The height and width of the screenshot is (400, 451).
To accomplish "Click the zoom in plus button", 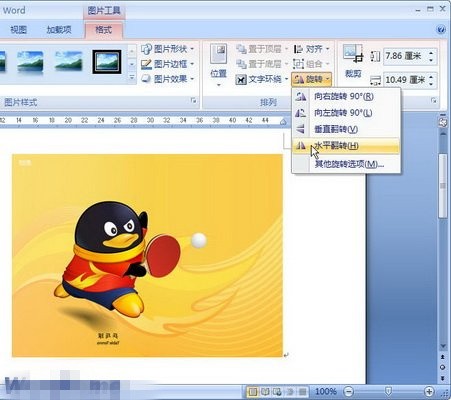I will click(x=429, y=391).
